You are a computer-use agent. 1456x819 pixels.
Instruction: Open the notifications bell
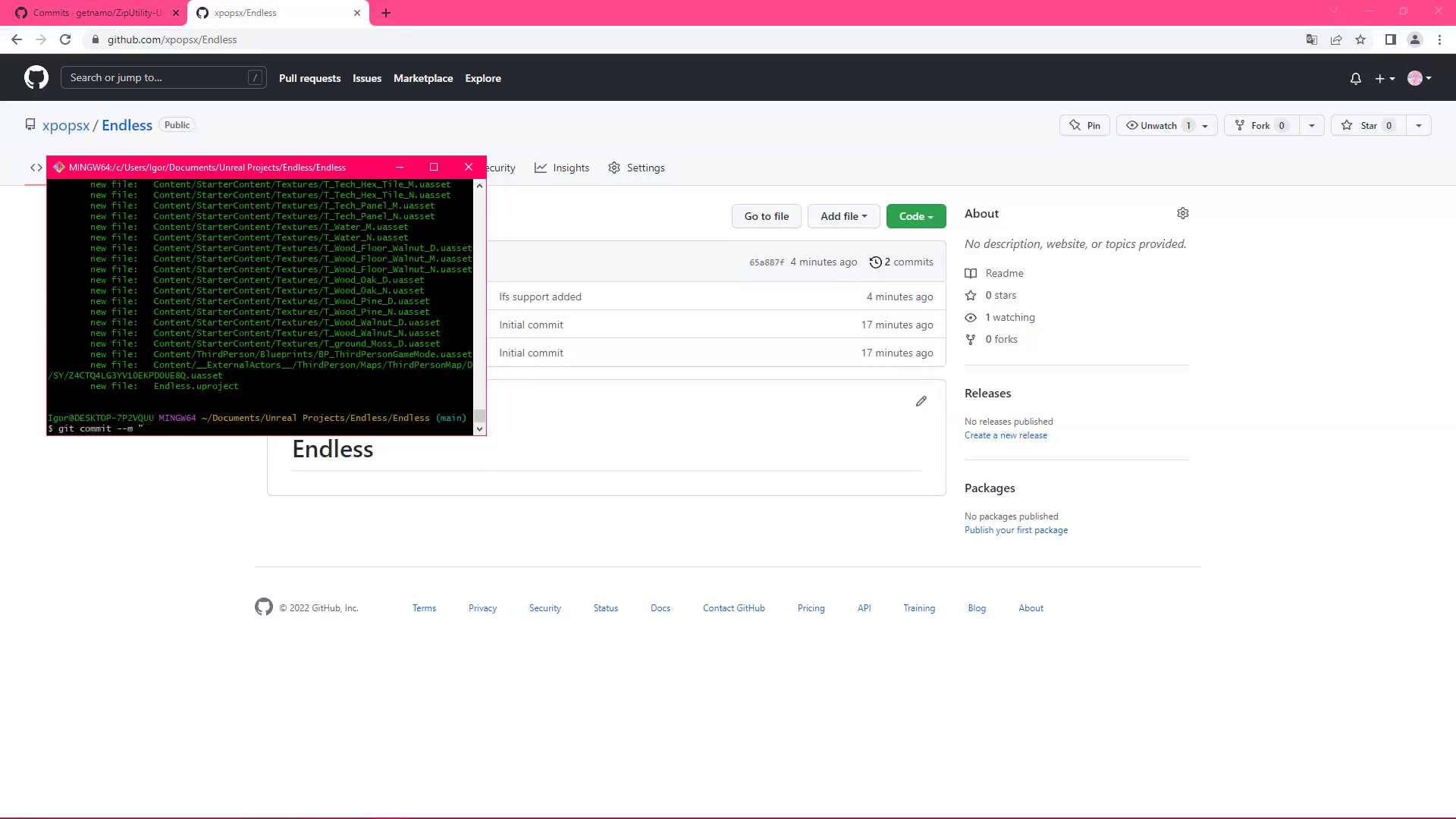[1356, 78]
